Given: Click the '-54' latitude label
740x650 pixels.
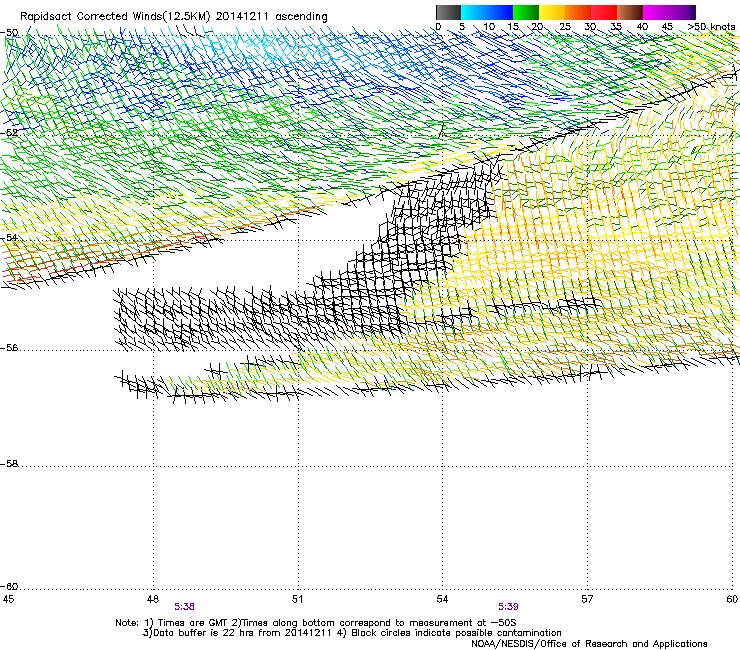Looking at the screenshot, I should point(9,237).
